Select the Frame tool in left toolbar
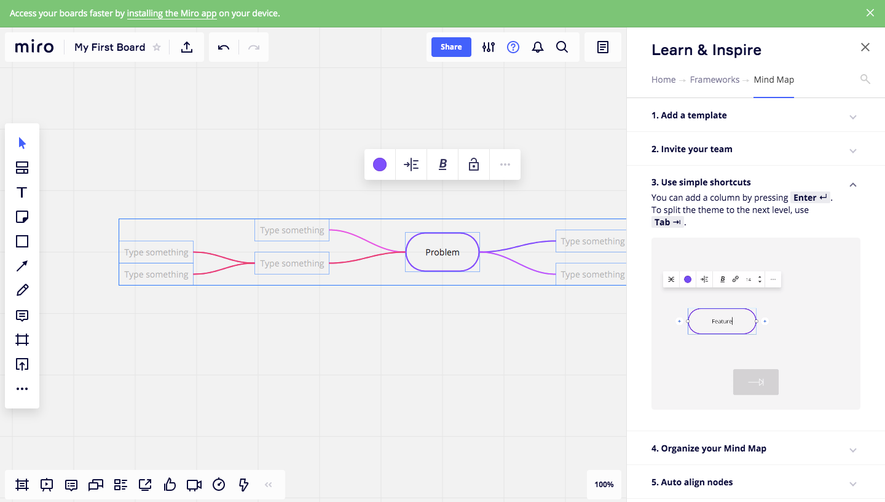Viewport: 885px width, 502px height. point(22,339)
